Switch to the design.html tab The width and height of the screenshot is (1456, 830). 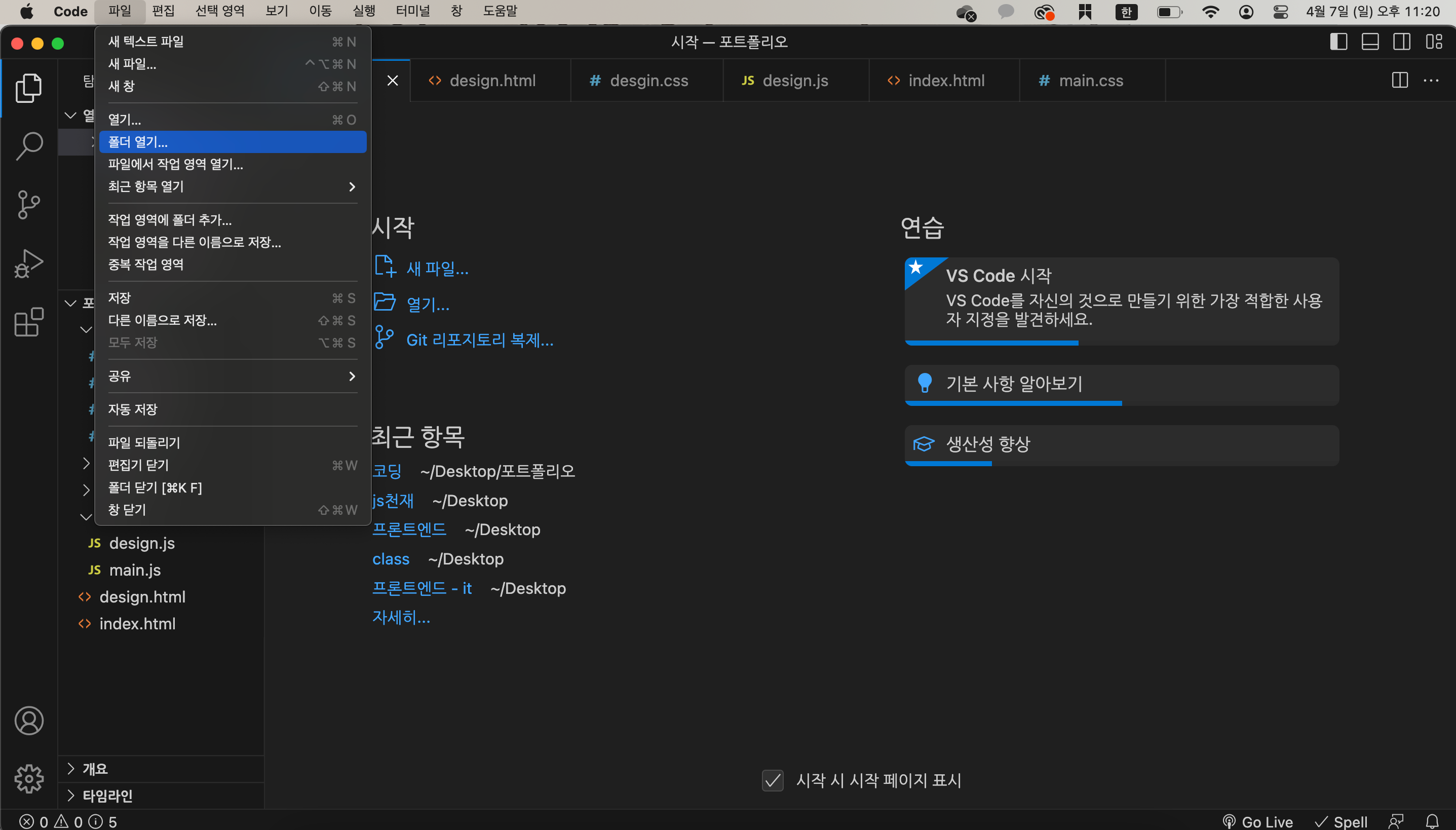[490, 81]
